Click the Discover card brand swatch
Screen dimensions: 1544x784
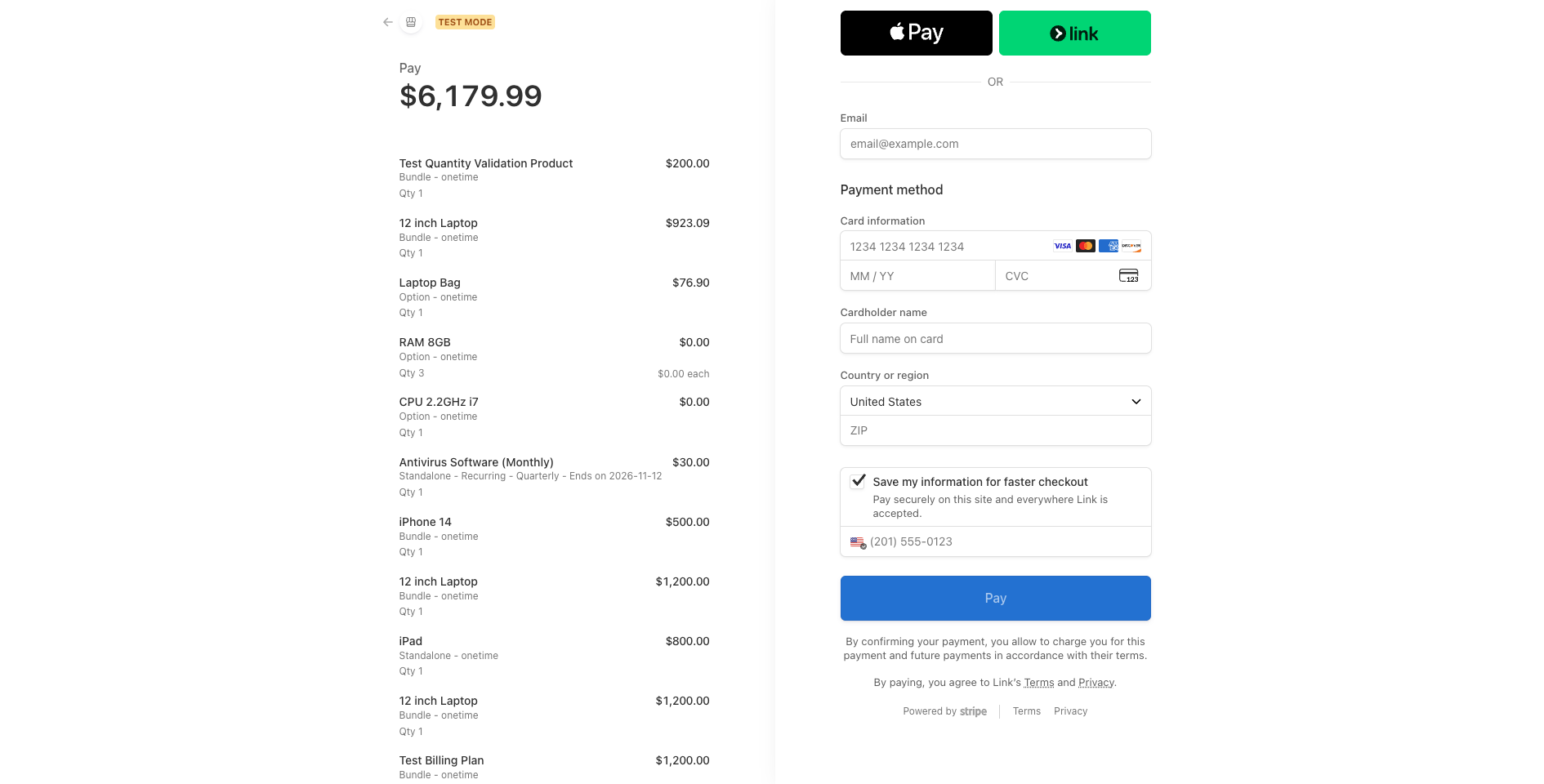point(1131,246)
